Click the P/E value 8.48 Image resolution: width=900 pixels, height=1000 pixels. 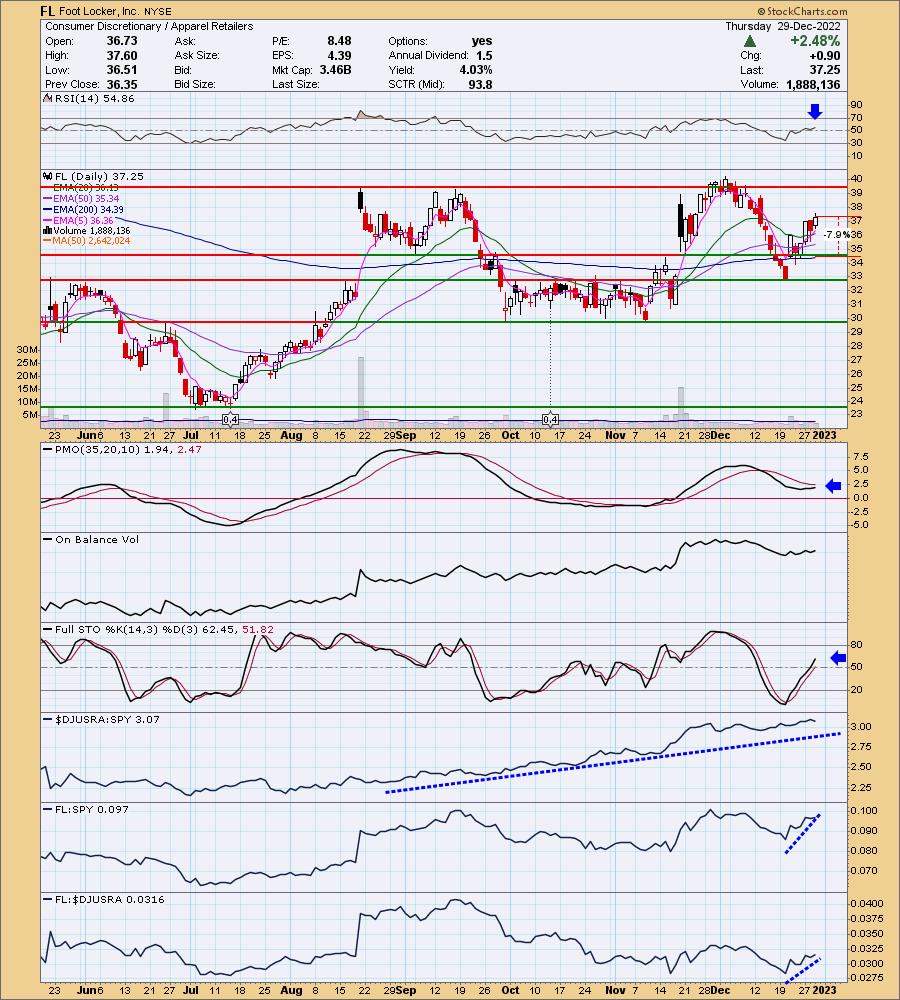pyautogui.click(x=339, y=40)
